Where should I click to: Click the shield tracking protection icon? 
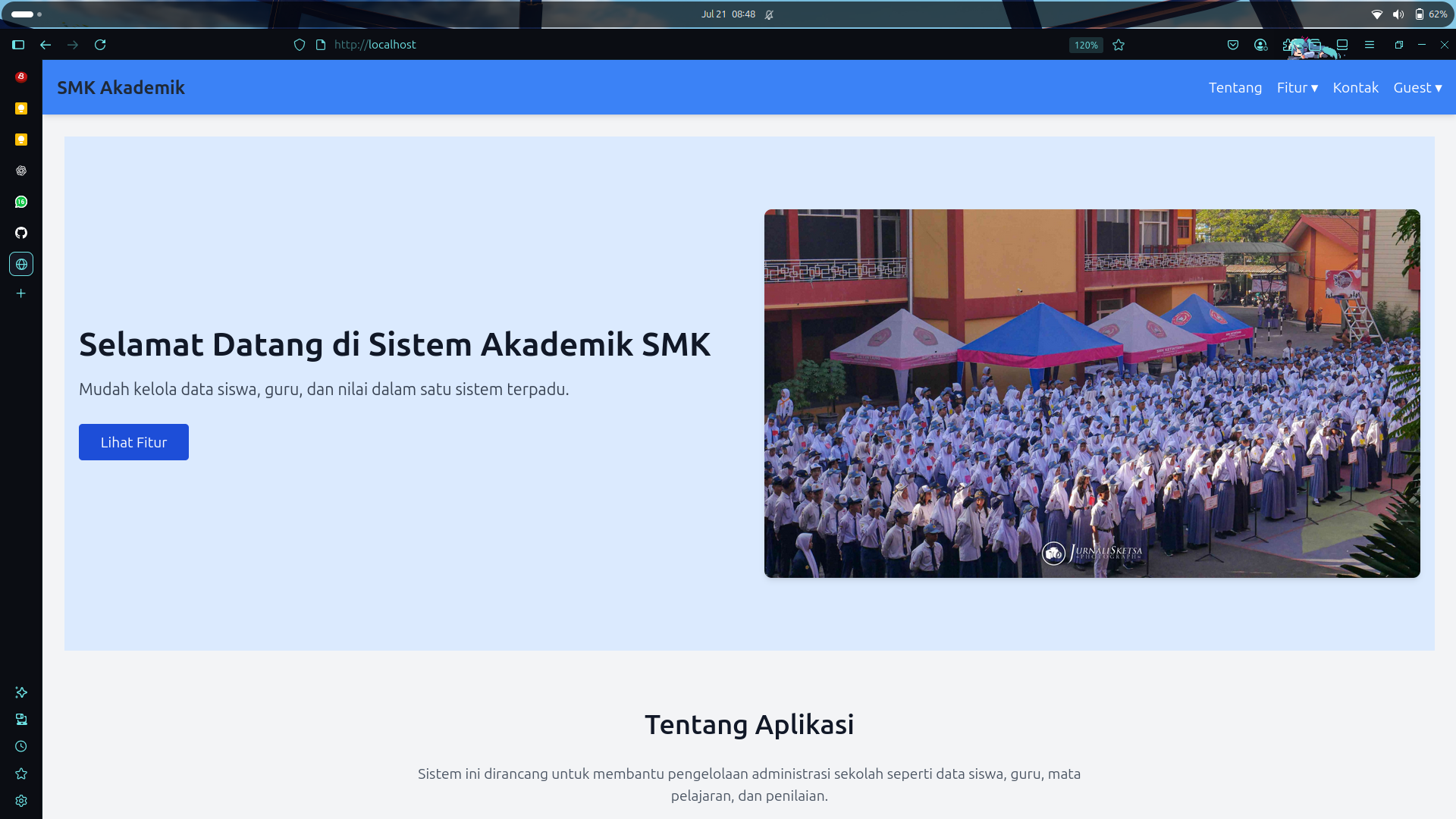tap(300, 45)
